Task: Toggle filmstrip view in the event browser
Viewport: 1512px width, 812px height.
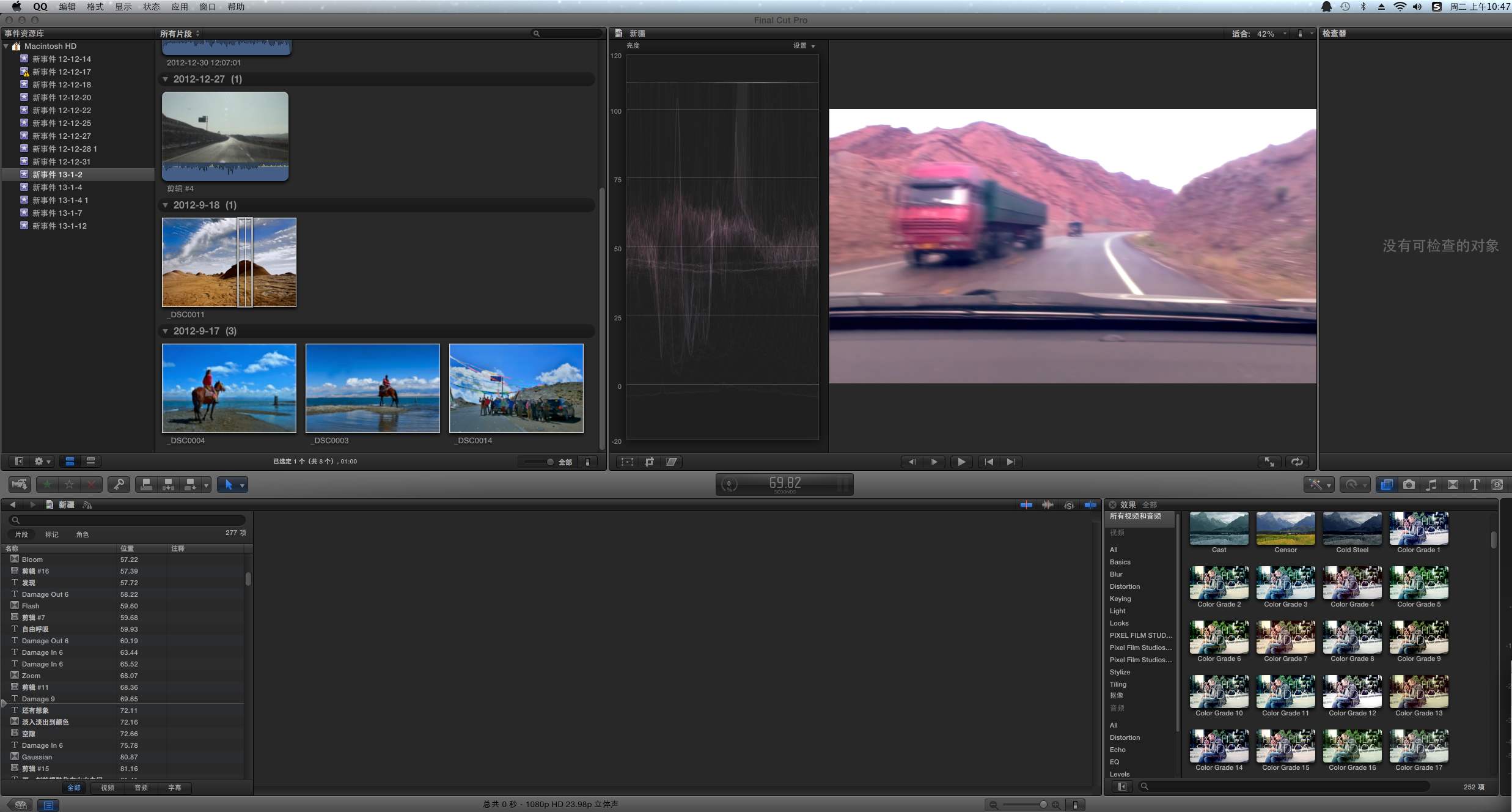Action: click(70, 462)
